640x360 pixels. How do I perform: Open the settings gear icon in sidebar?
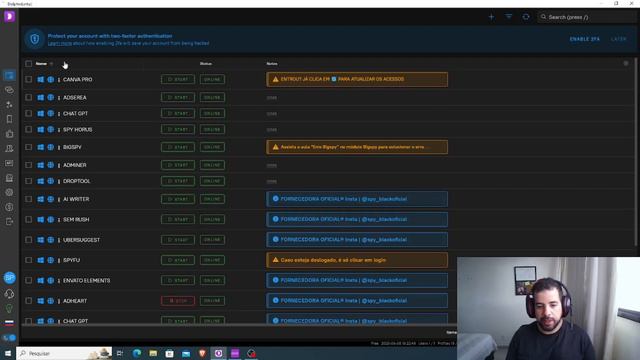click(x=9, y=192)
